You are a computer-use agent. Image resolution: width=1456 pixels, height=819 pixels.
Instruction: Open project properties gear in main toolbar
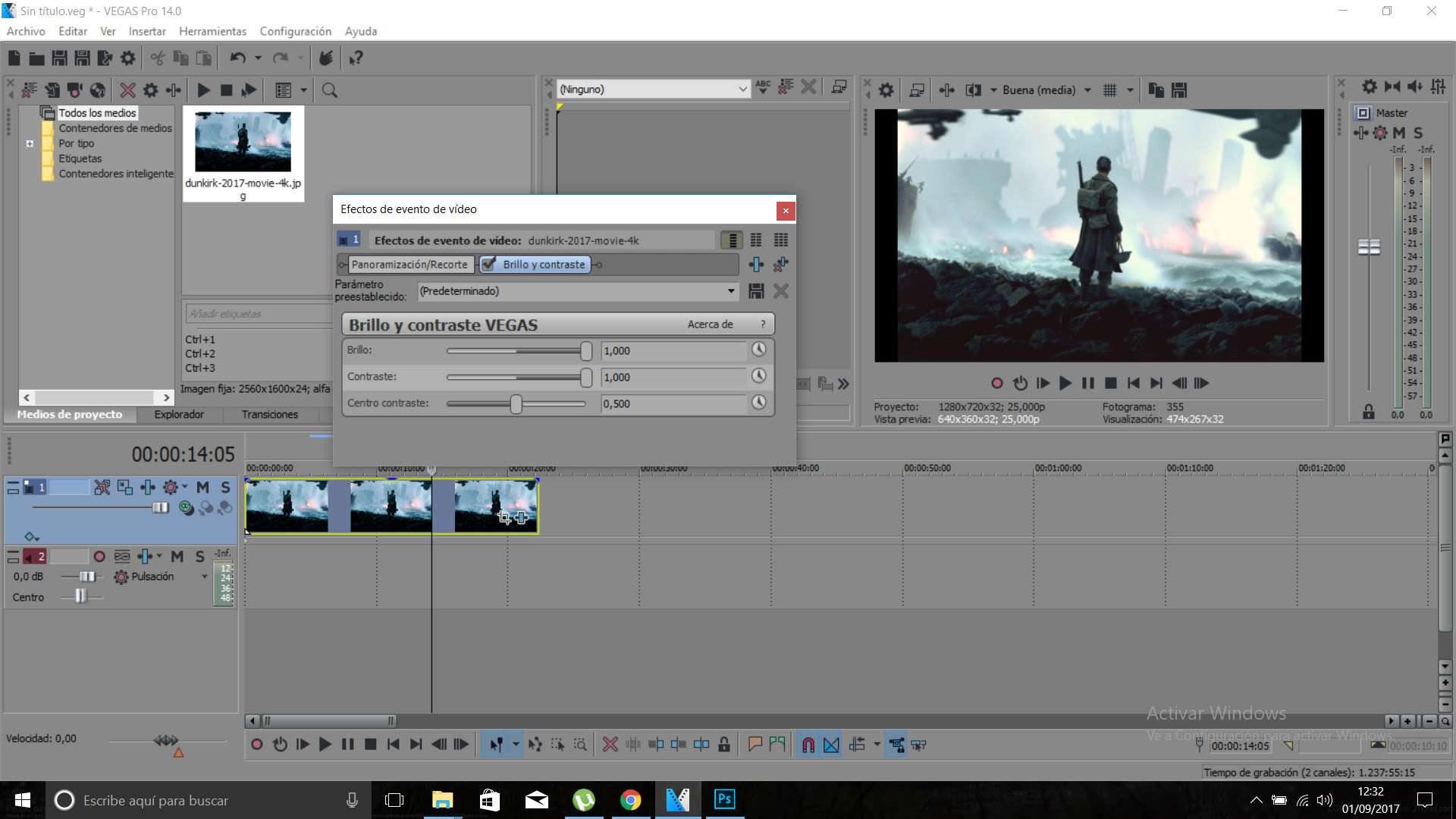pyautogui.click(x=127, y=58)
